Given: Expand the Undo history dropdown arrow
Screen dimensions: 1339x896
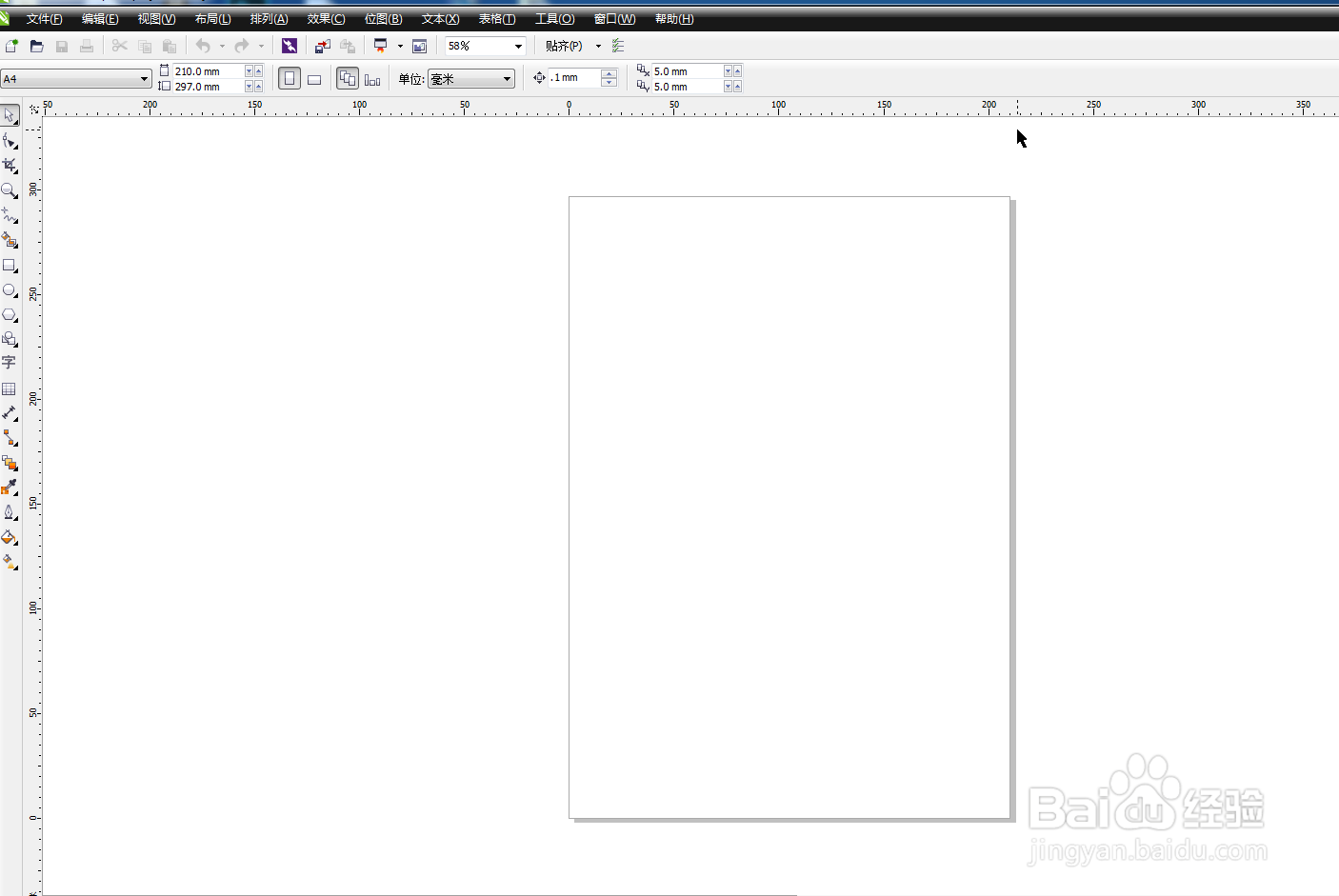Looking at the screenshot, I should point(222,46).
